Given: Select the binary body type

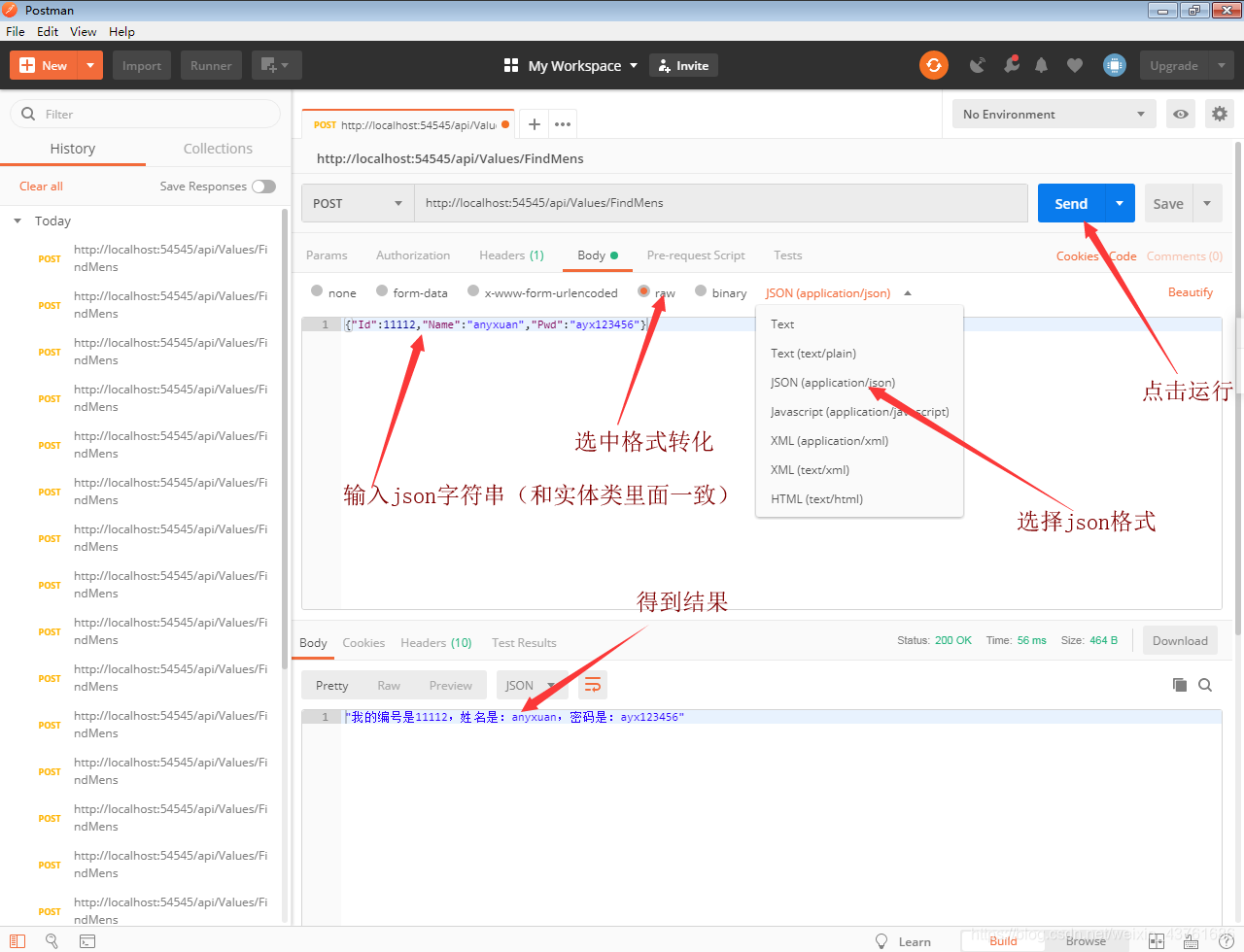Looking at the screenshot, I should click(x=701, y=290).
